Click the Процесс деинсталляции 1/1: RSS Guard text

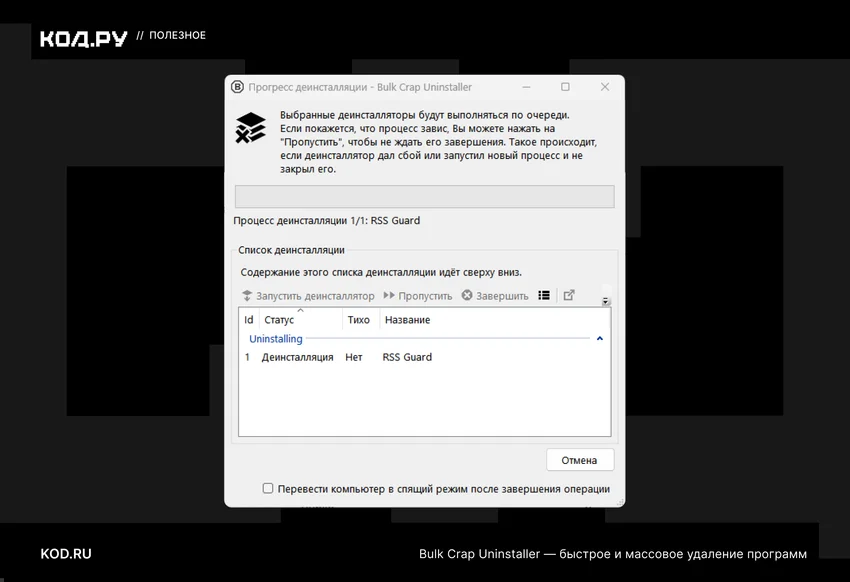pos(326,221)
